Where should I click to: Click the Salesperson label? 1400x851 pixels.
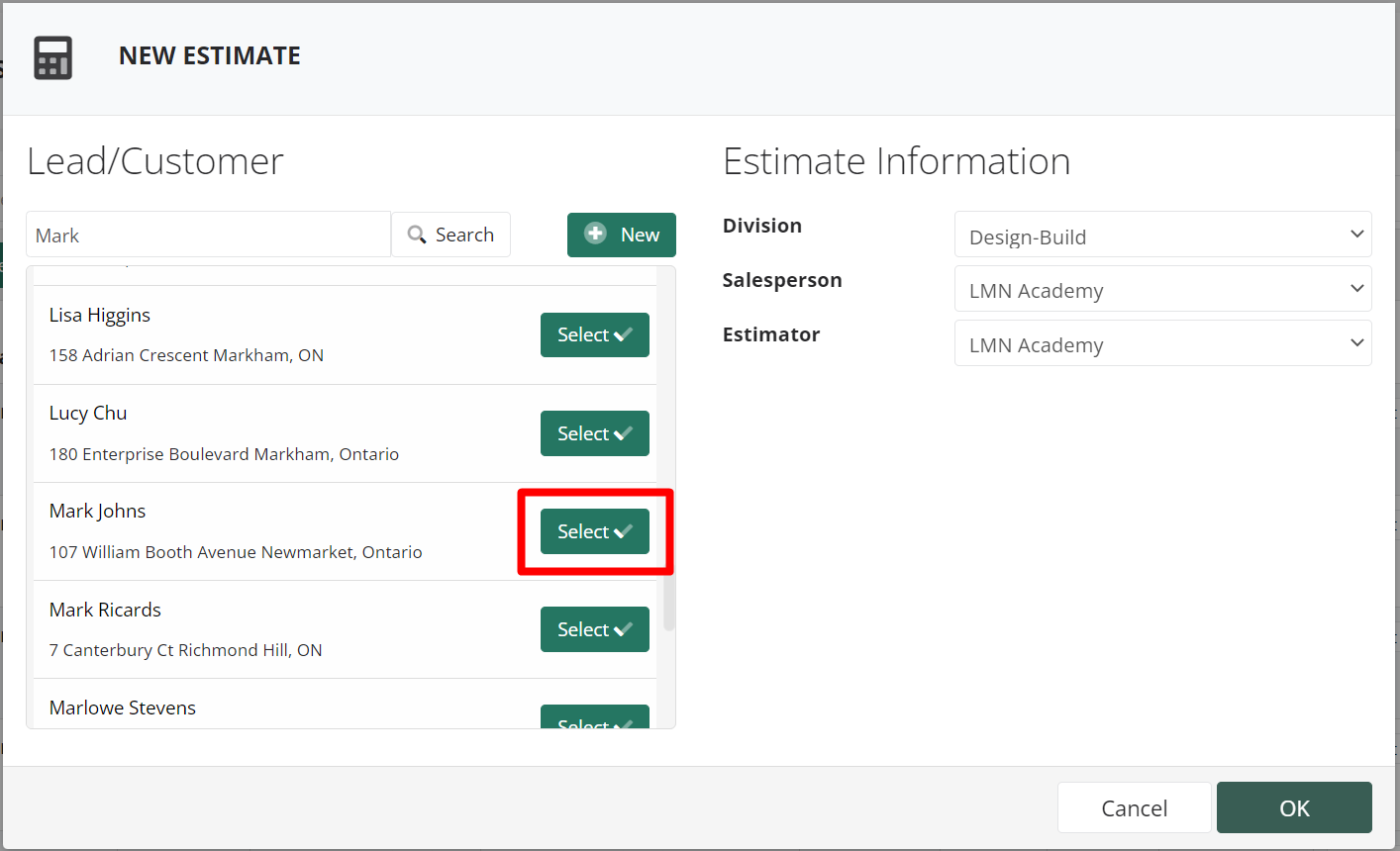(x=782, y=280)
